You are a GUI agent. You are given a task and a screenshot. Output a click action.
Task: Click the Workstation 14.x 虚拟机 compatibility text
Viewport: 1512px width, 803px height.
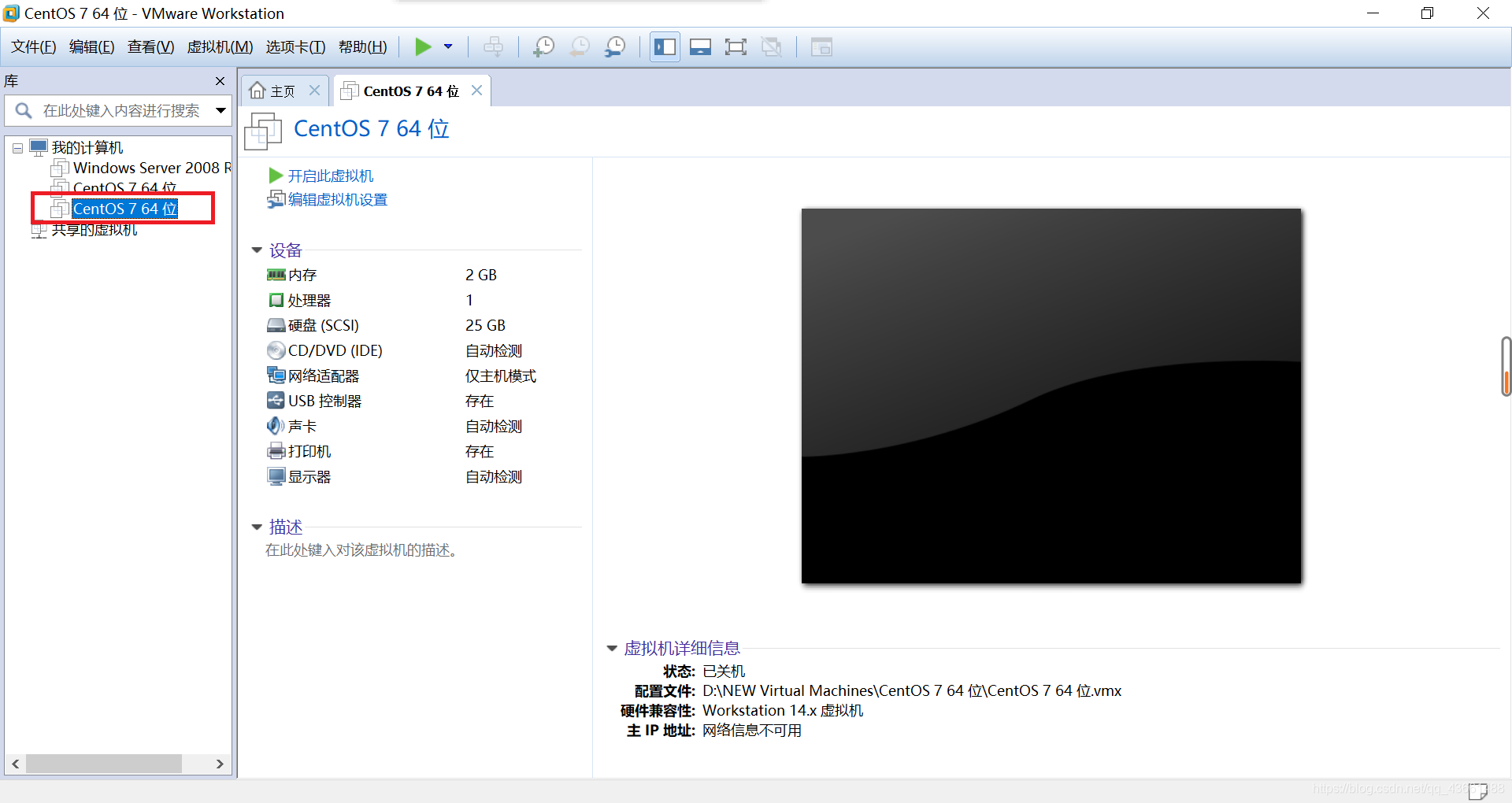click(783, 711)
